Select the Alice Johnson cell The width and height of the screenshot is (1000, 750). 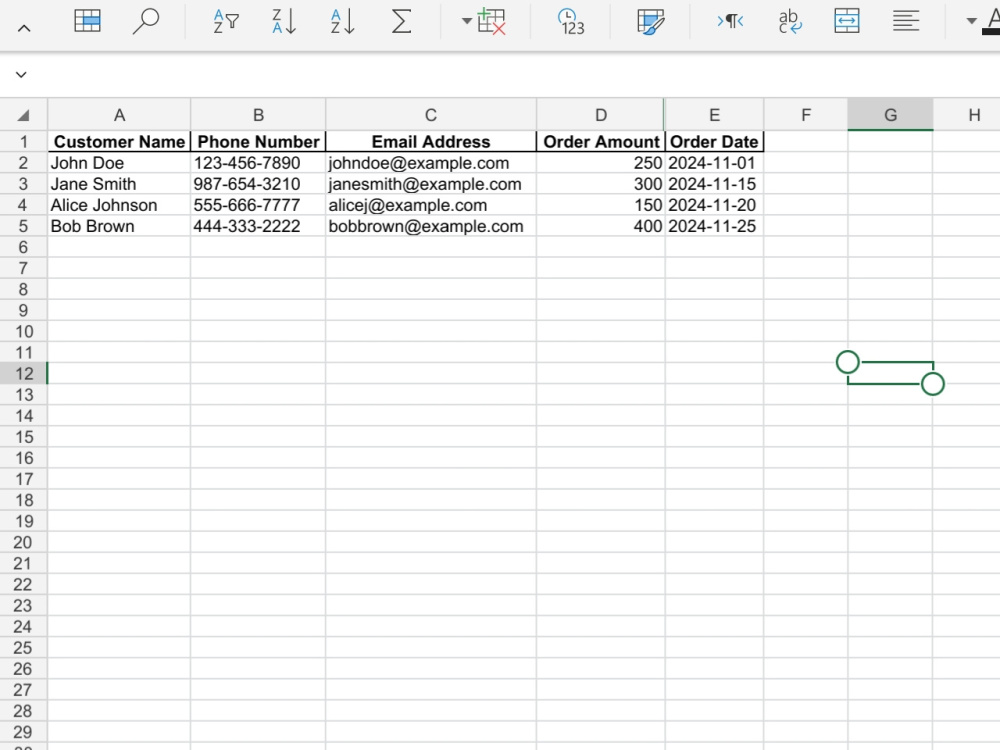click(119, 205)
